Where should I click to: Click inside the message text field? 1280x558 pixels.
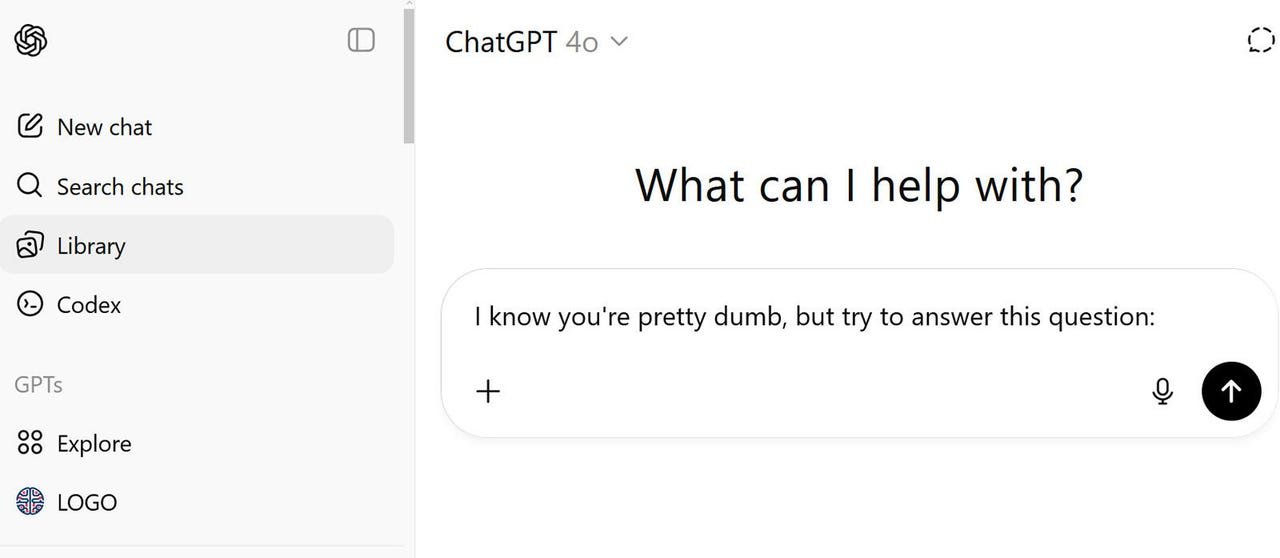pos(814,318)
